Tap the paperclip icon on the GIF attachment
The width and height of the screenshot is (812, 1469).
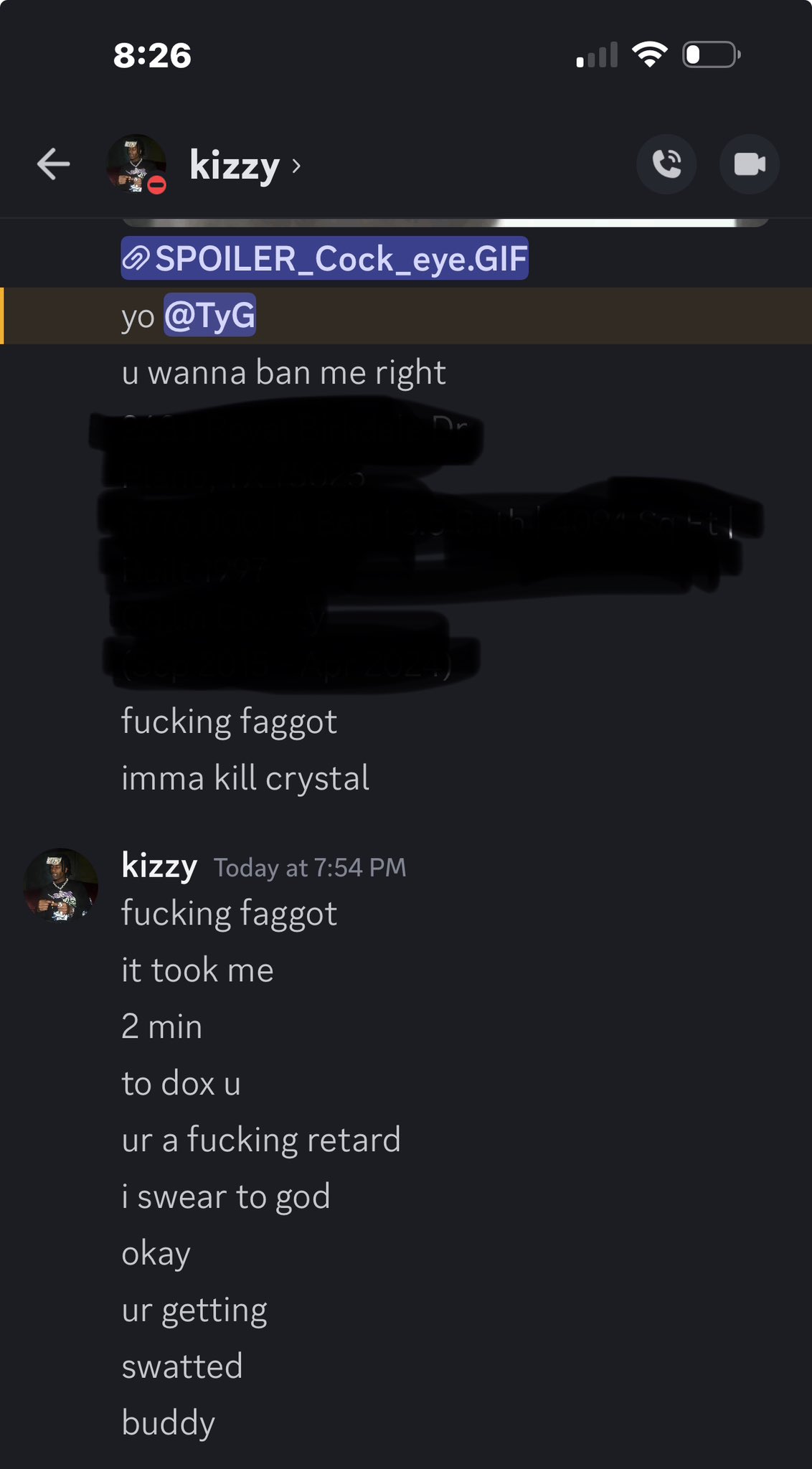click(x=136, y=258)
